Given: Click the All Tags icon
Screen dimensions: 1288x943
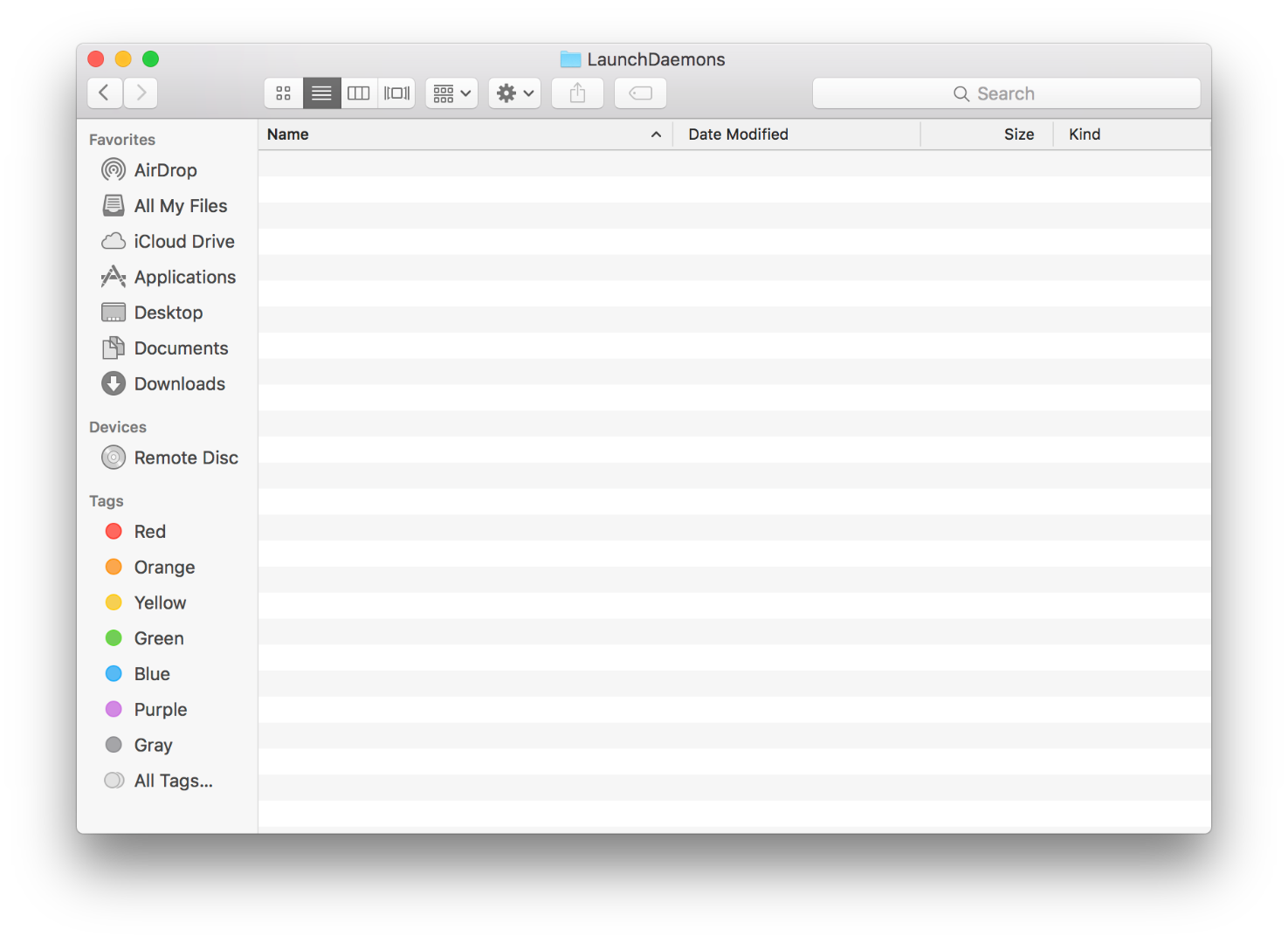Looking at the screenshot, I should [114, 781].
